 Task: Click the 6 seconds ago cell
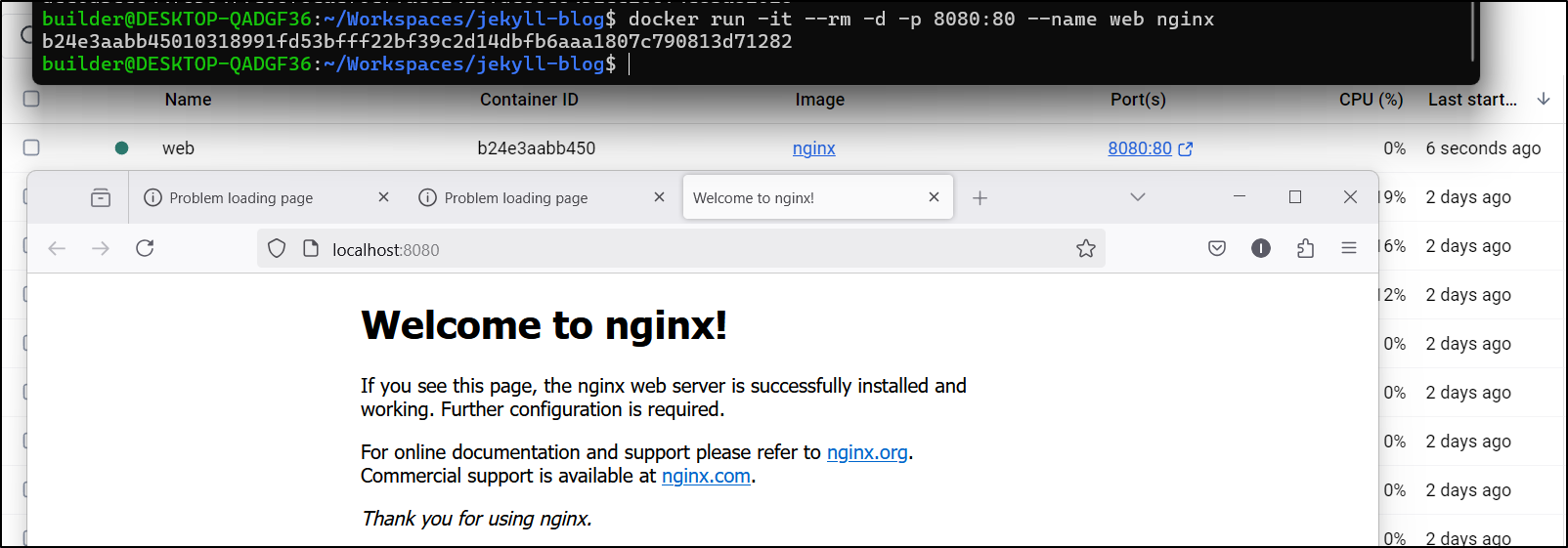[x=1483, y=148]
